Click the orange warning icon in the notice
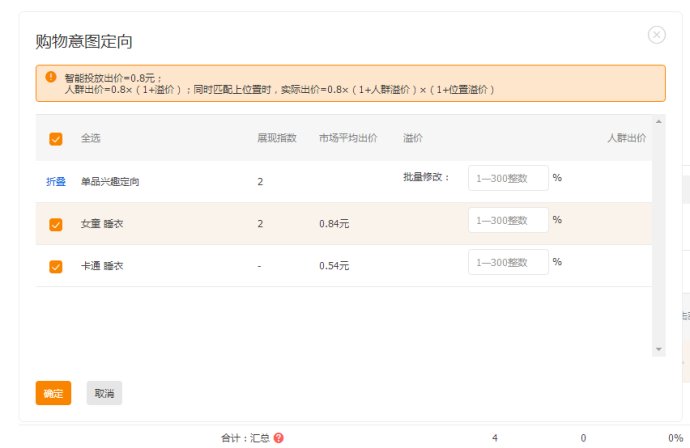Viewport: 690px width, 448px height. 51,77
